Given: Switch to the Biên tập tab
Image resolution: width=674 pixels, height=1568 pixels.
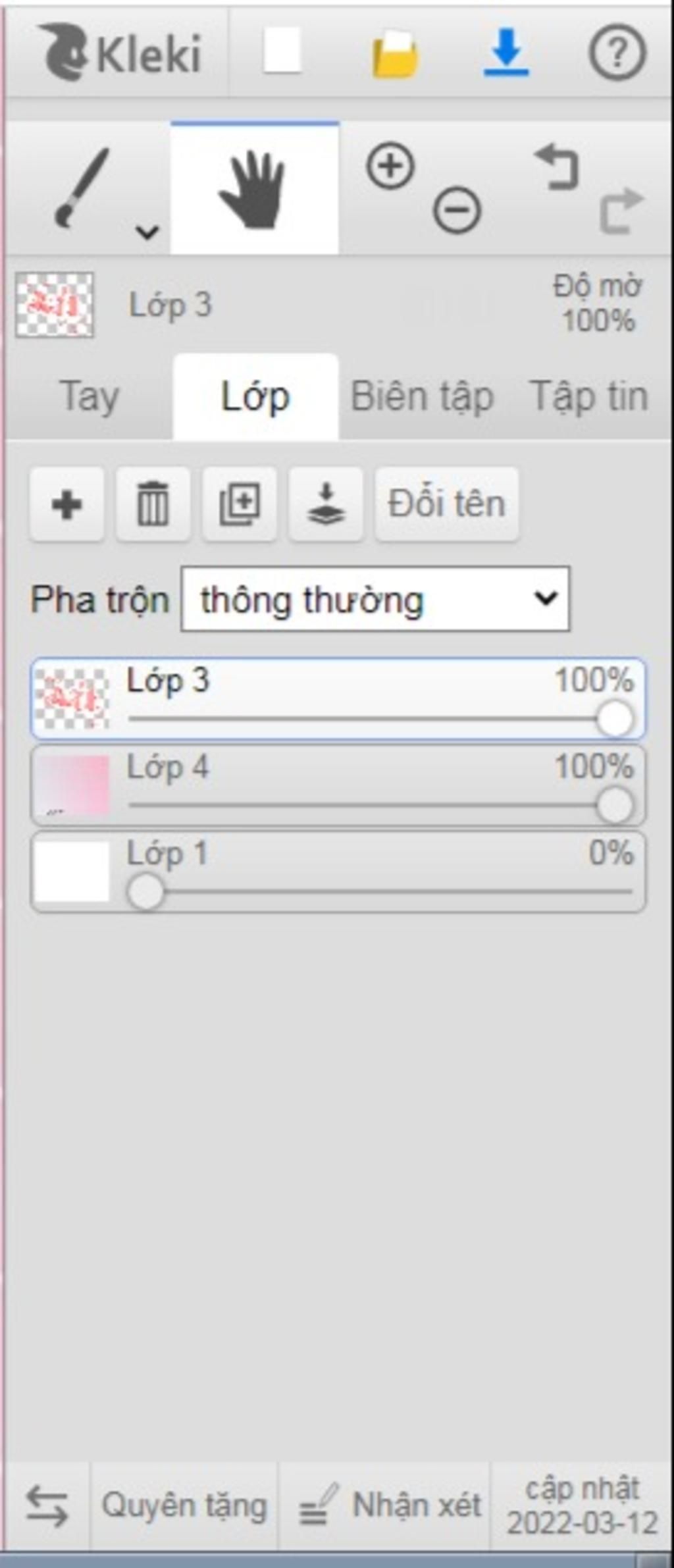Looking at the screenshot, I should coord(422,397).
